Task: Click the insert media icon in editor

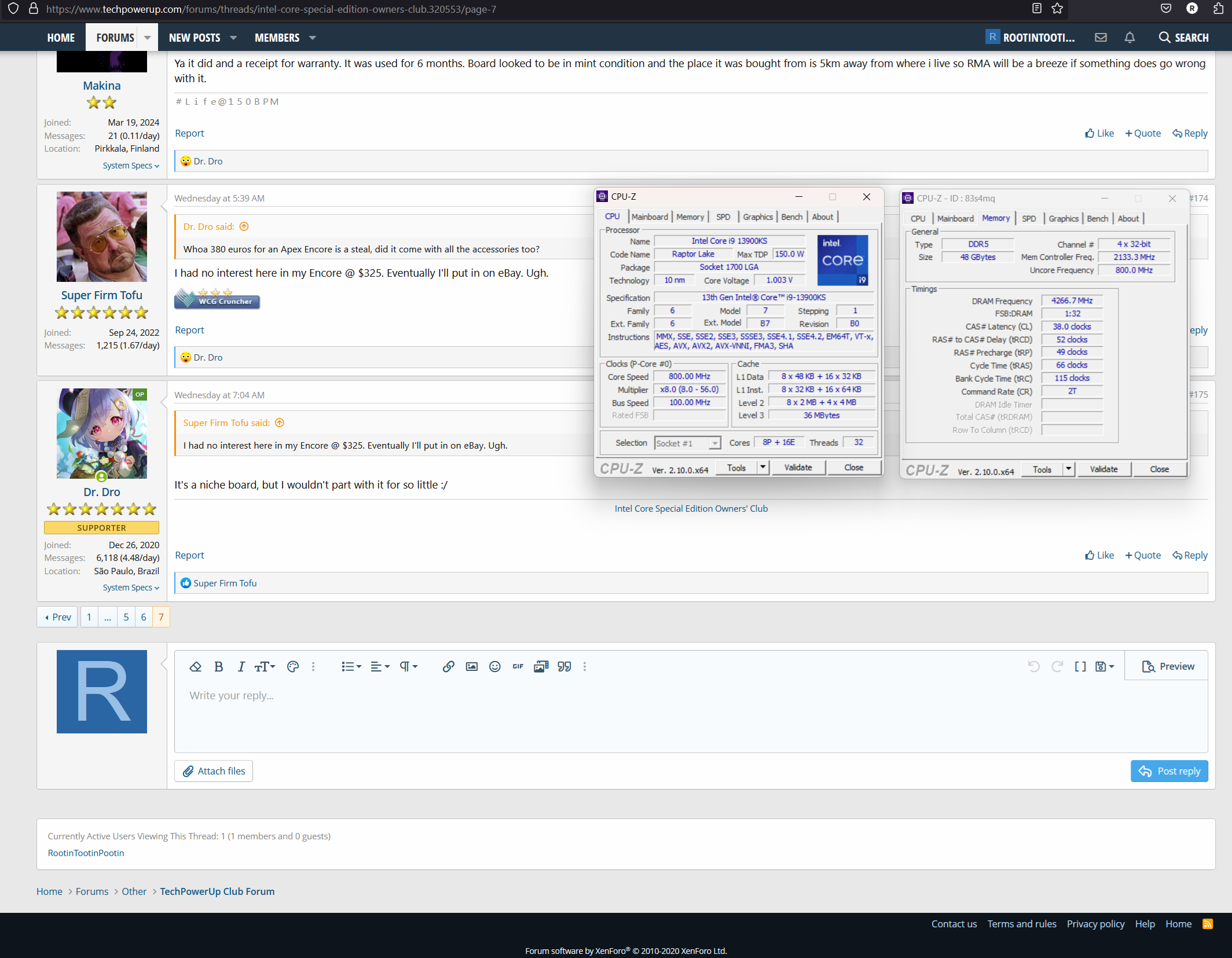Action: pyautogui.click(x=541, y=666)
